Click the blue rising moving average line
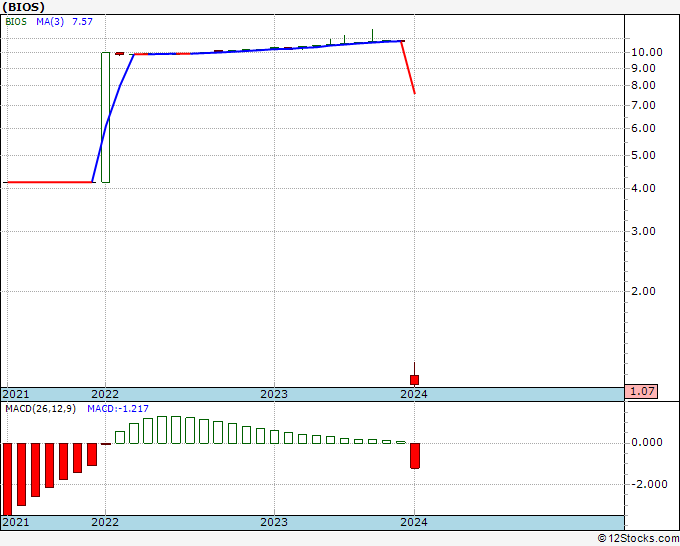 tap(113, 117)
